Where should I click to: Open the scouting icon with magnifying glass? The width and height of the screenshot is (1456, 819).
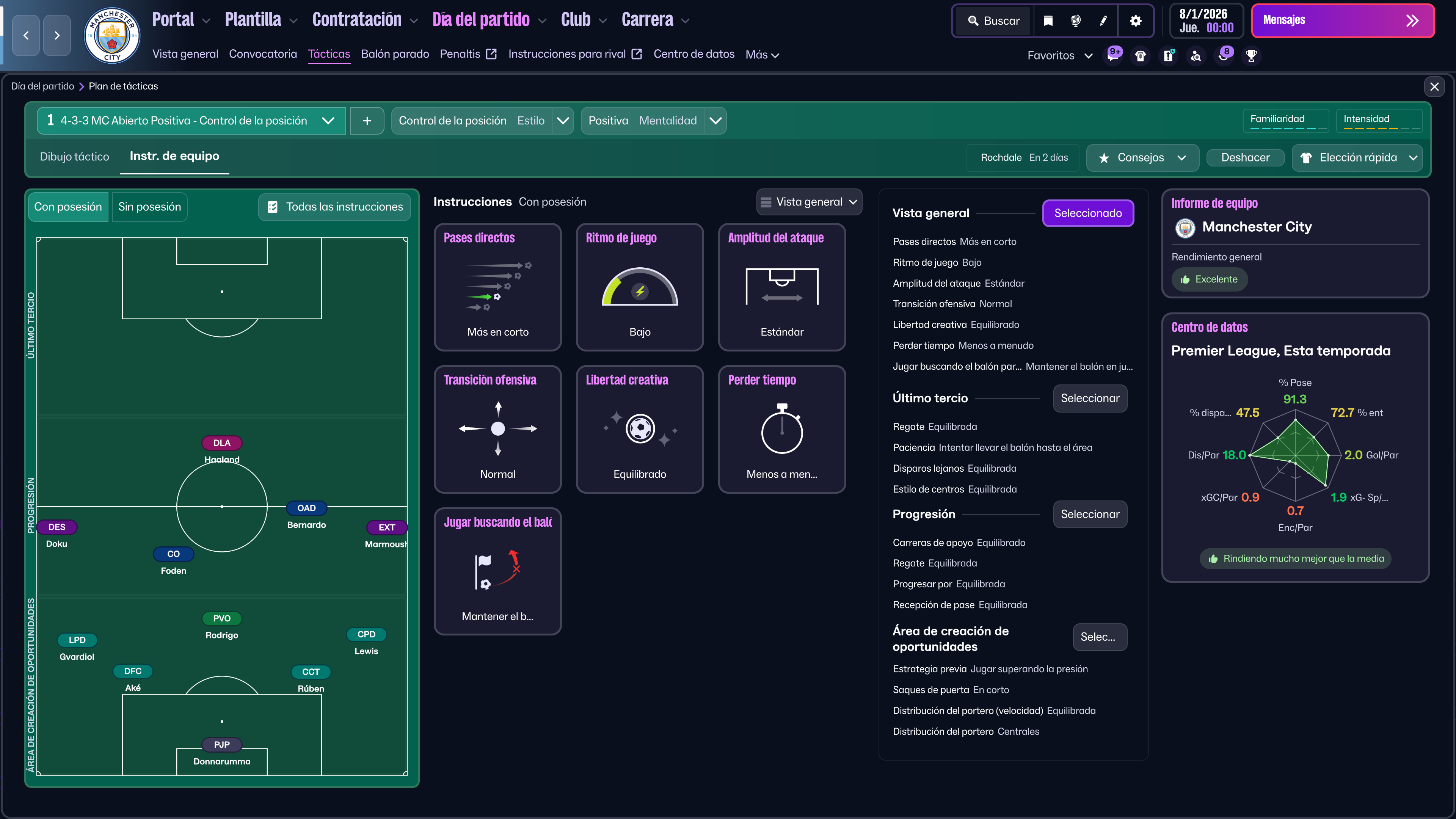[1196, 55]
